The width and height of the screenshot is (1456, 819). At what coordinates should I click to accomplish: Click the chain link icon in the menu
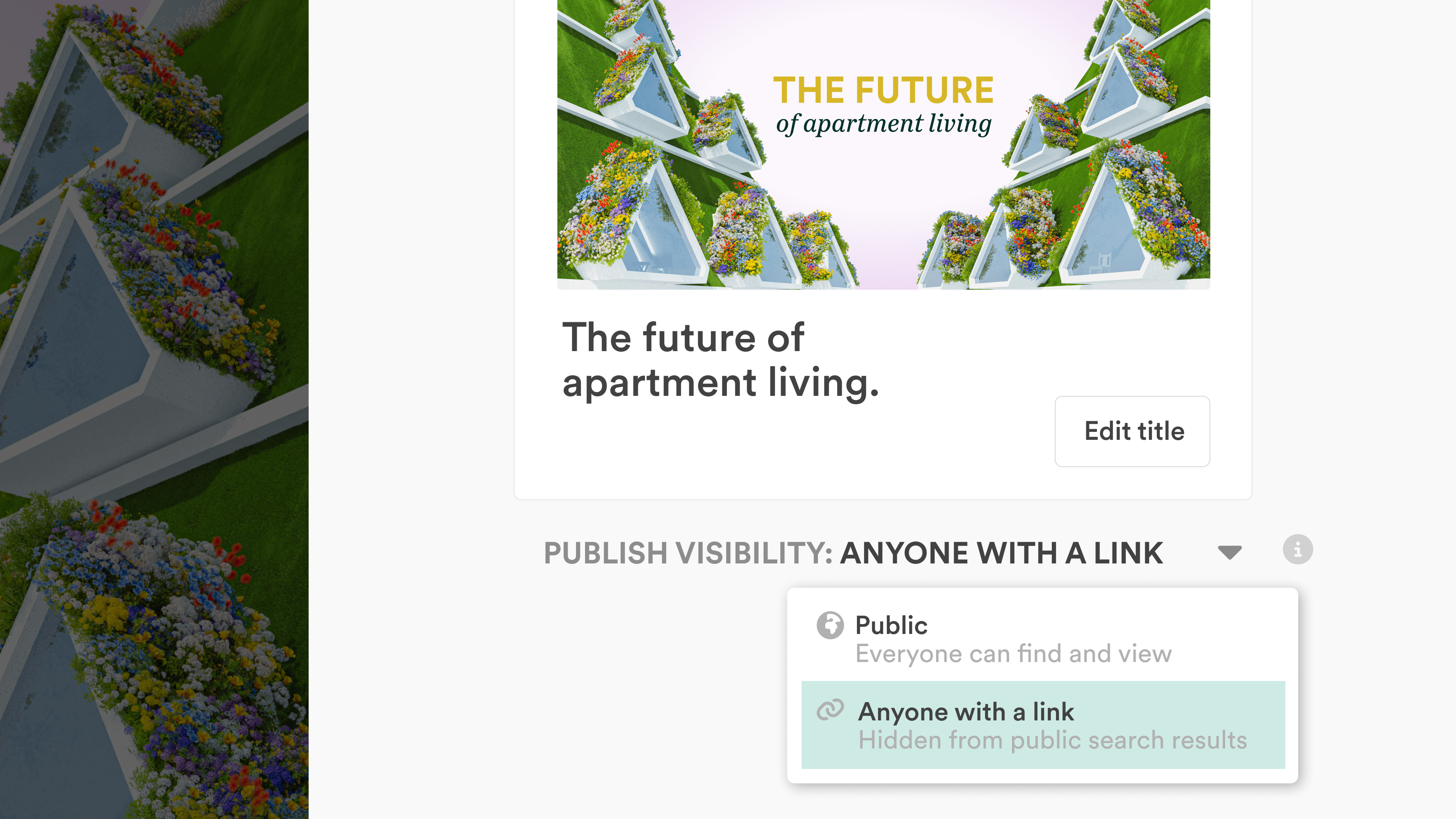click(x=830, y=710)
